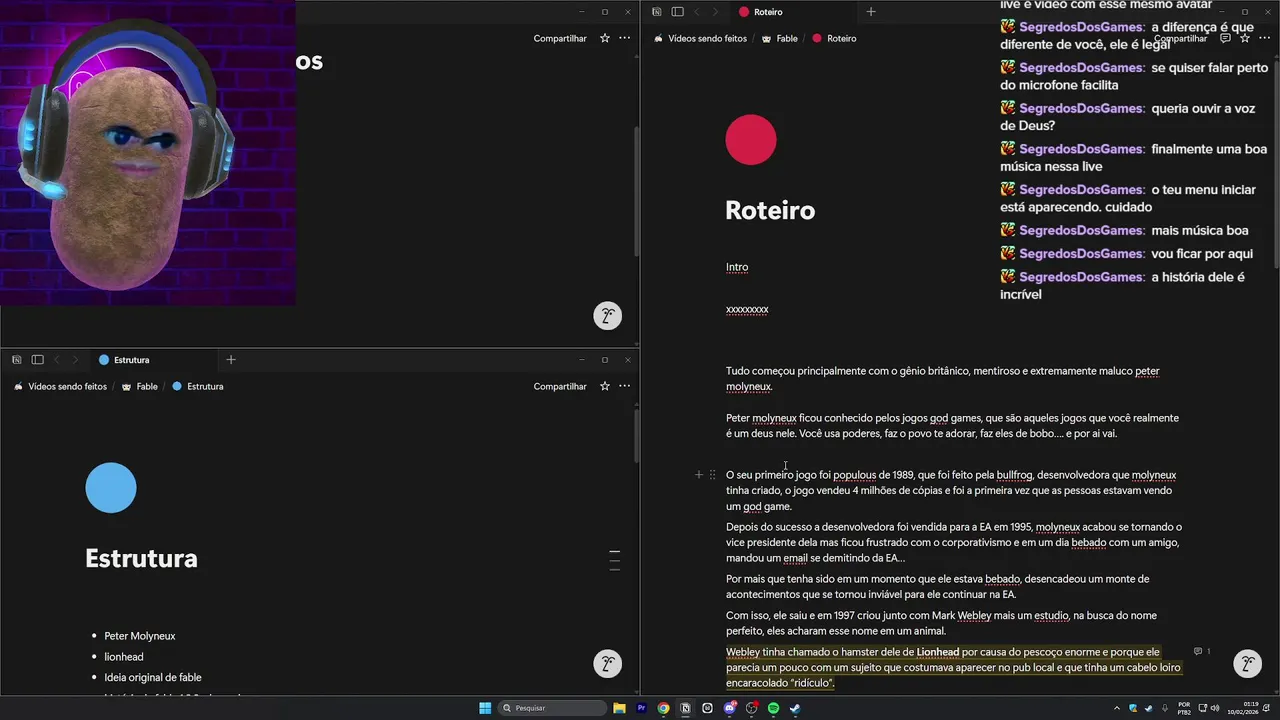Favorite the Roteiro page with star
Image resolution: width=1280 pixels, height=720 pixels.
tap(1245, 38)
